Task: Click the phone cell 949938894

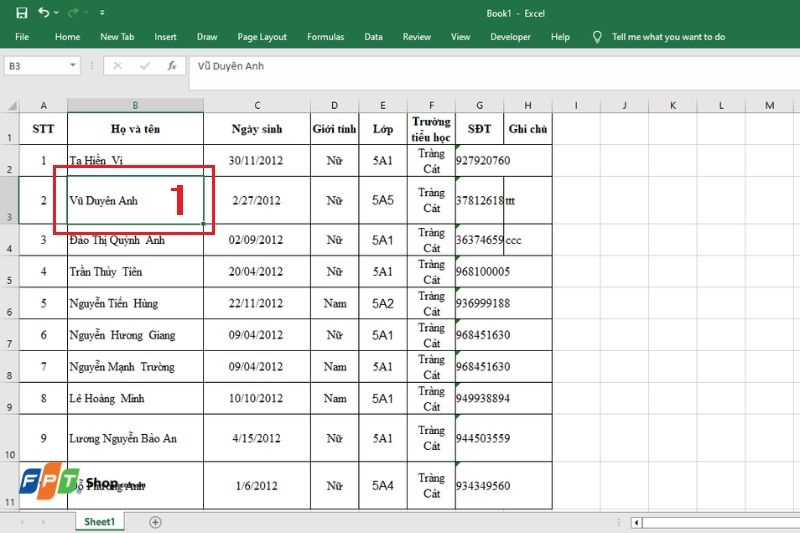Action: pyautogui.click(x=480, y=398)
